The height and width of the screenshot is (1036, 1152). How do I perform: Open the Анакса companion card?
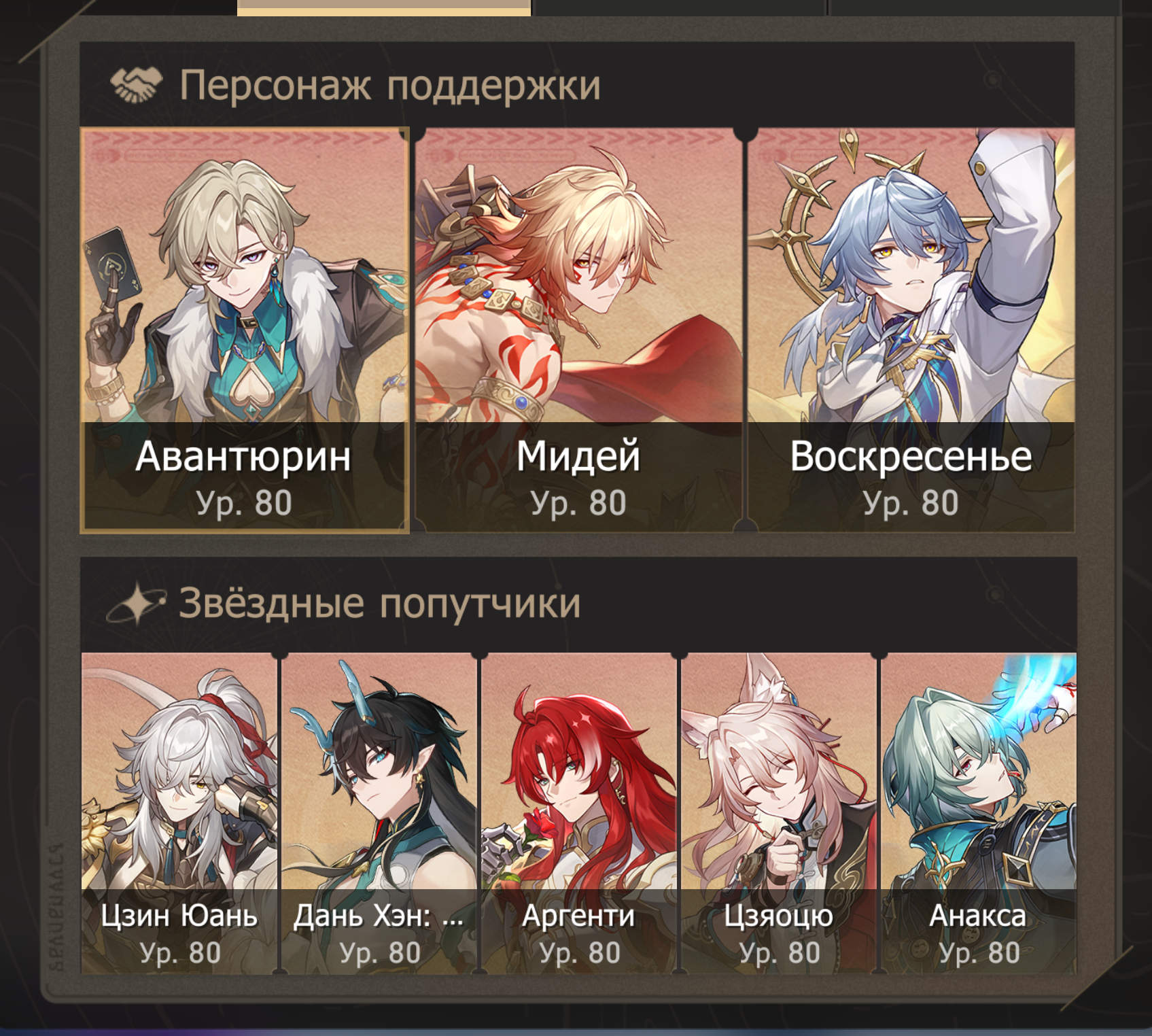(979, 813)
